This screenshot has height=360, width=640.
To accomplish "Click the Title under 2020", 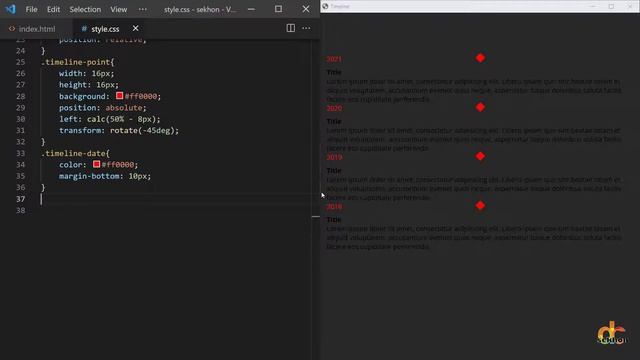I will [x=334, y=121].
